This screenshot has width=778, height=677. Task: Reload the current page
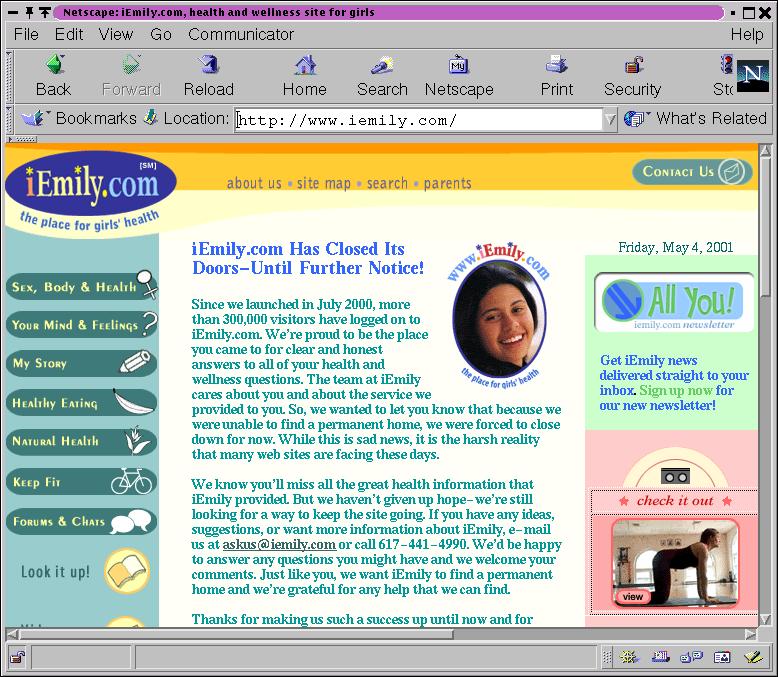click(x=208, y=76)
